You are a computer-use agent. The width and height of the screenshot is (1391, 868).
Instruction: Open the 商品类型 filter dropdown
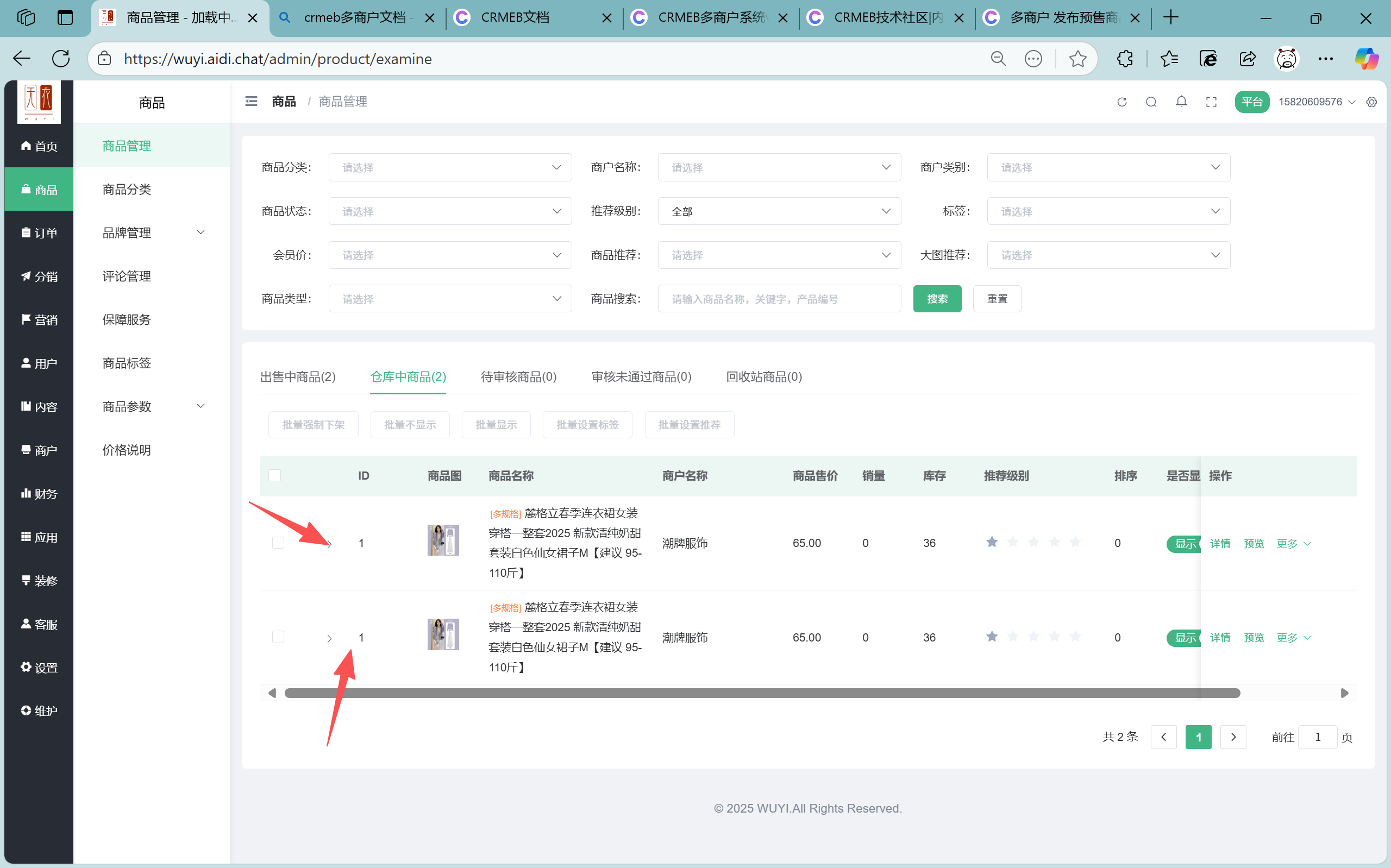pyautogui.click(x=450, y=299)
